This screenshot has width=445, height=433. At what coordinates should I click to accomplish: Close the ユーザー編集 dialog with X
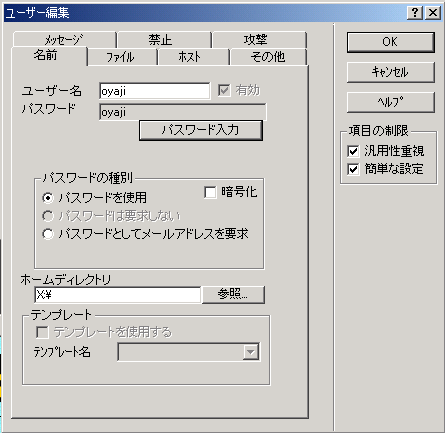pos(433,13)
